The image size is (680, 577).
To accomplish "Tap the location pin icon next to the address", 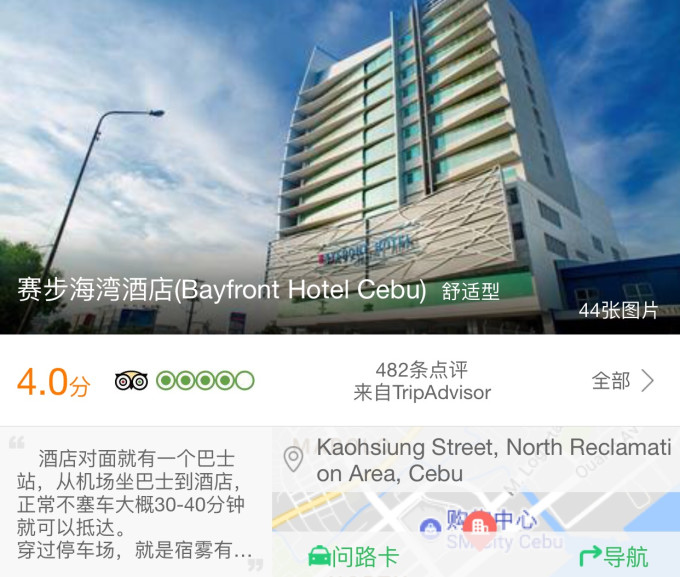I will (x=294, y=459).
